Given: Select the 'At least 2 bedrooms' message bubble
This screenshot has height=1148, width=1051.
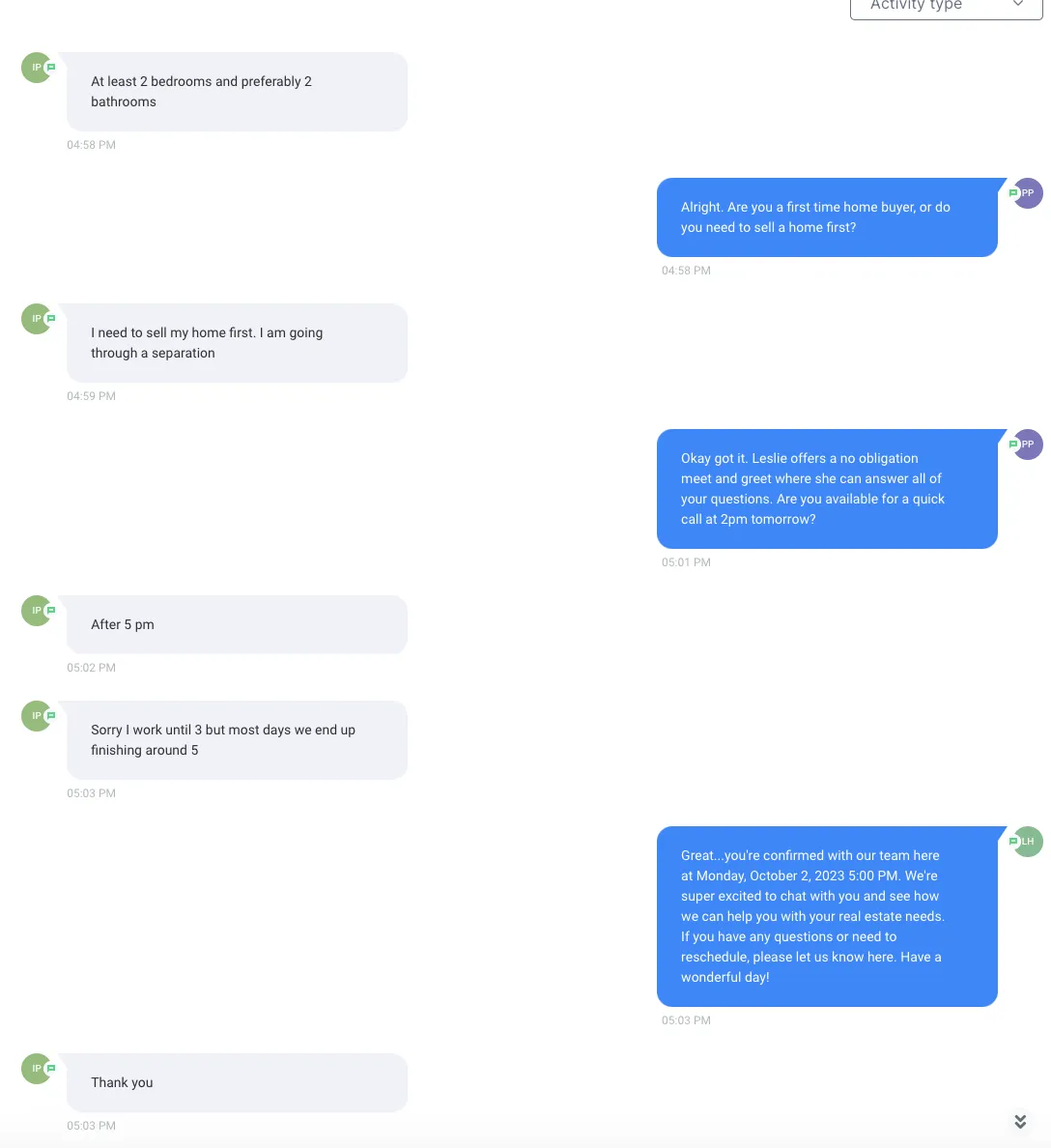Looking at the screenshot, I should tap(237, 92).
